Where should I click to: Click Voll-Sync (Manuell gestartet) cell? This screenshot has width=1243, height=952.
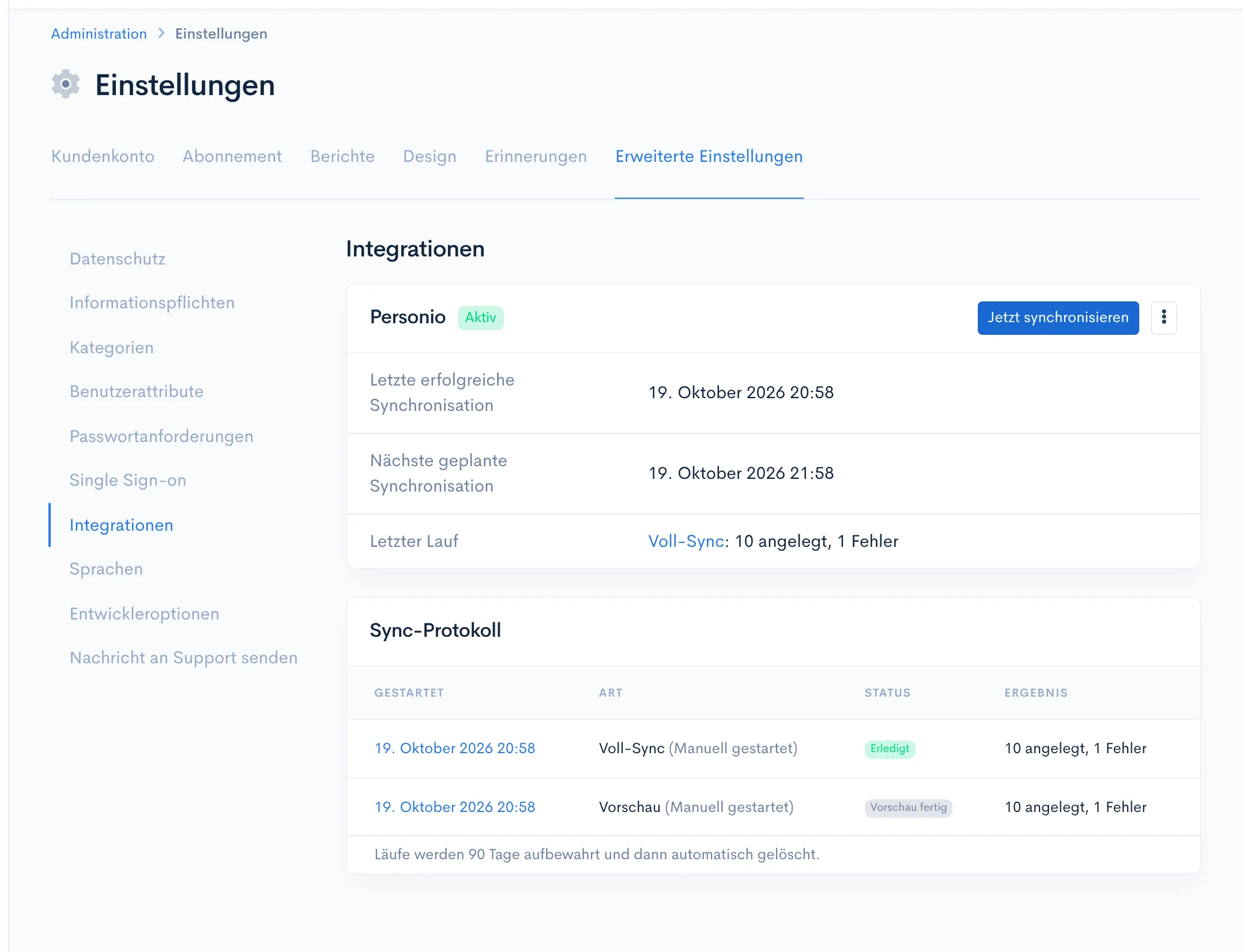[x=698, y=748]
